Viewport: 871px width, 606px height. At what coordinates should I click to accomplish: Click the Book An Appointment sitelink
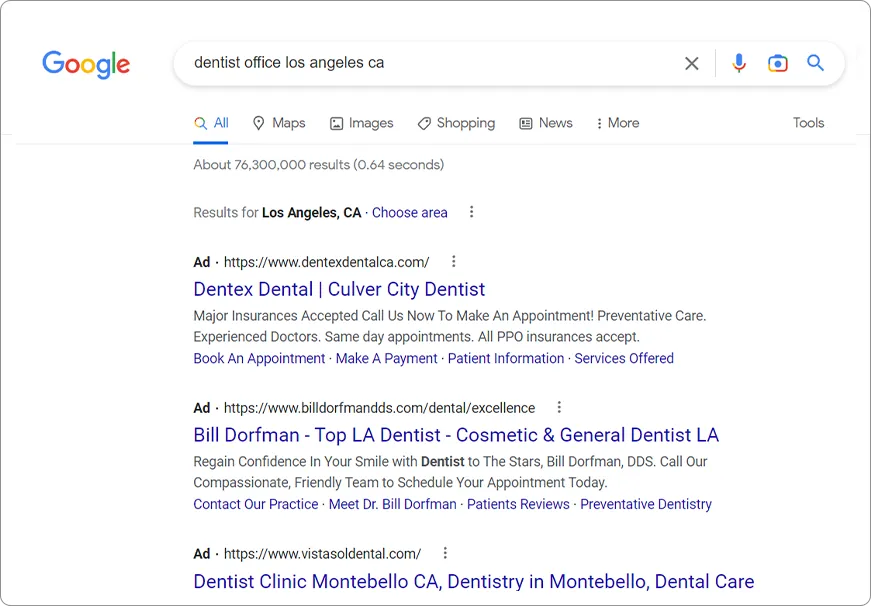(259, 358)
